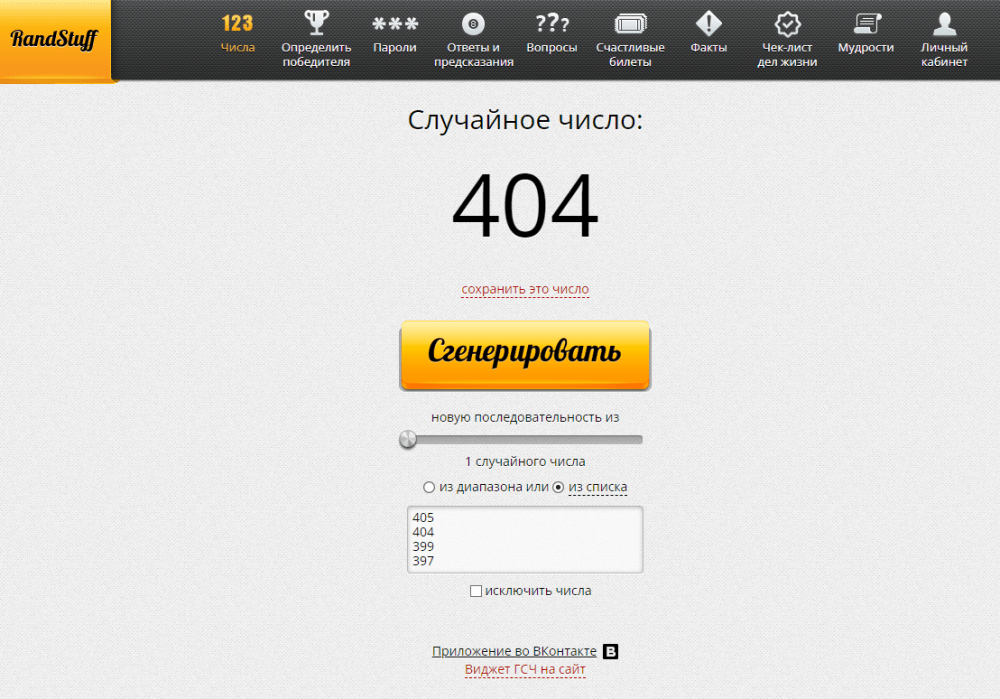The image size is (1000, 699).
Task: Open the Числа section icon
Action: click(x=238, y=23)
